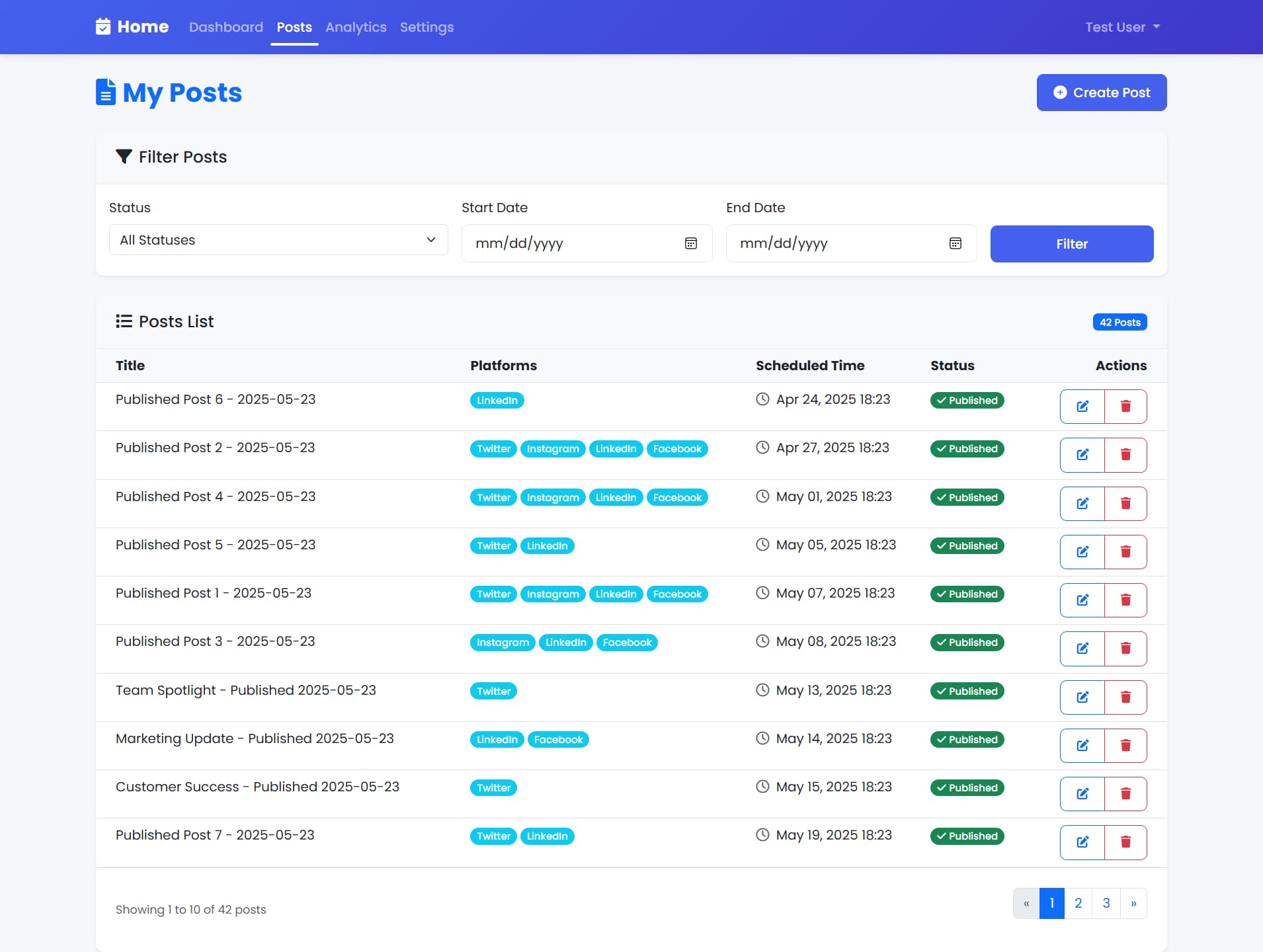Go to pagination page 3

1106,902
